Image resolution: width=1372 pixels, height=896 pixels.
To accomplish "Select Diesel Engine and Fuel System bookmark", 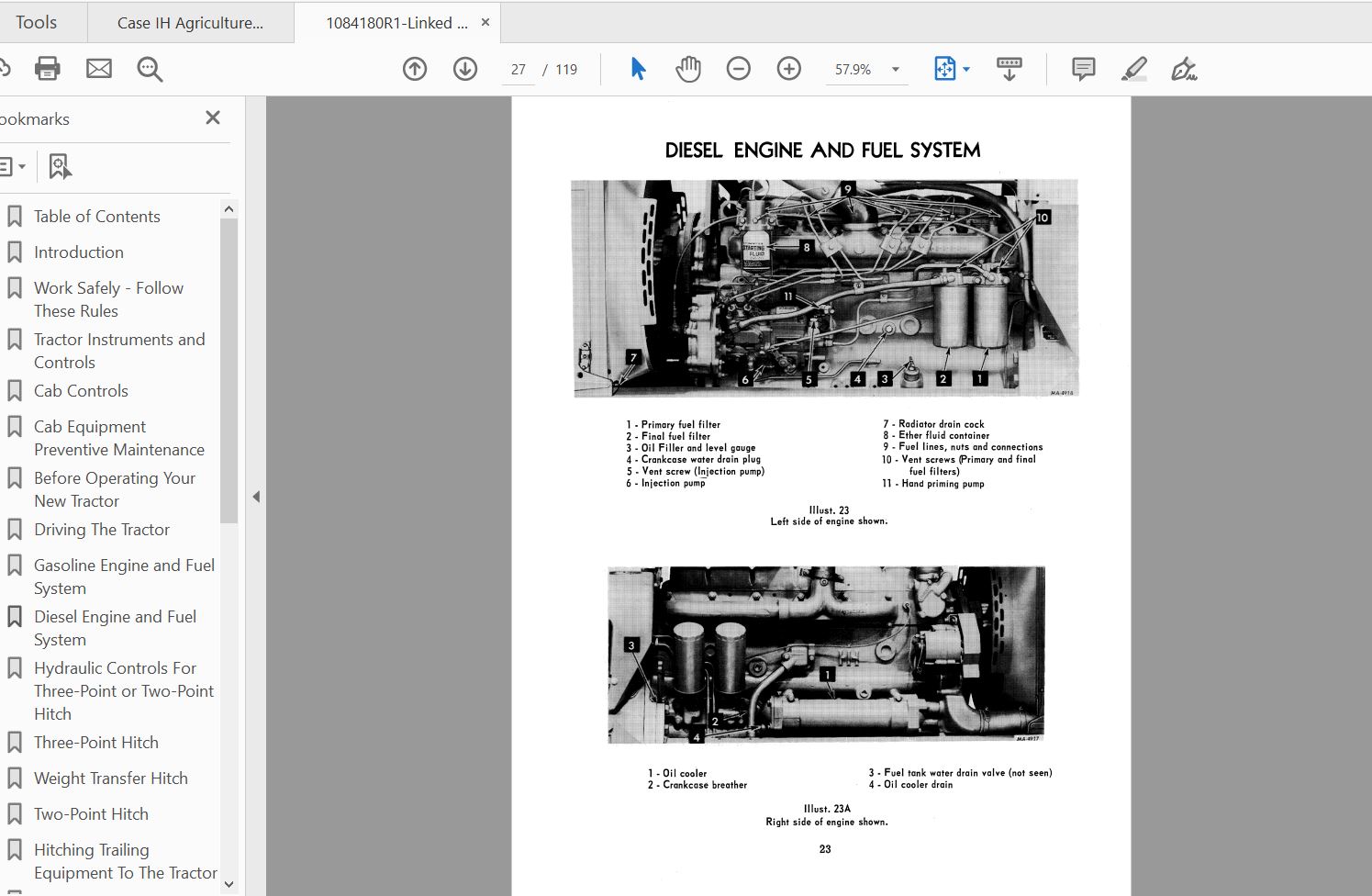I will coord(115,628).
